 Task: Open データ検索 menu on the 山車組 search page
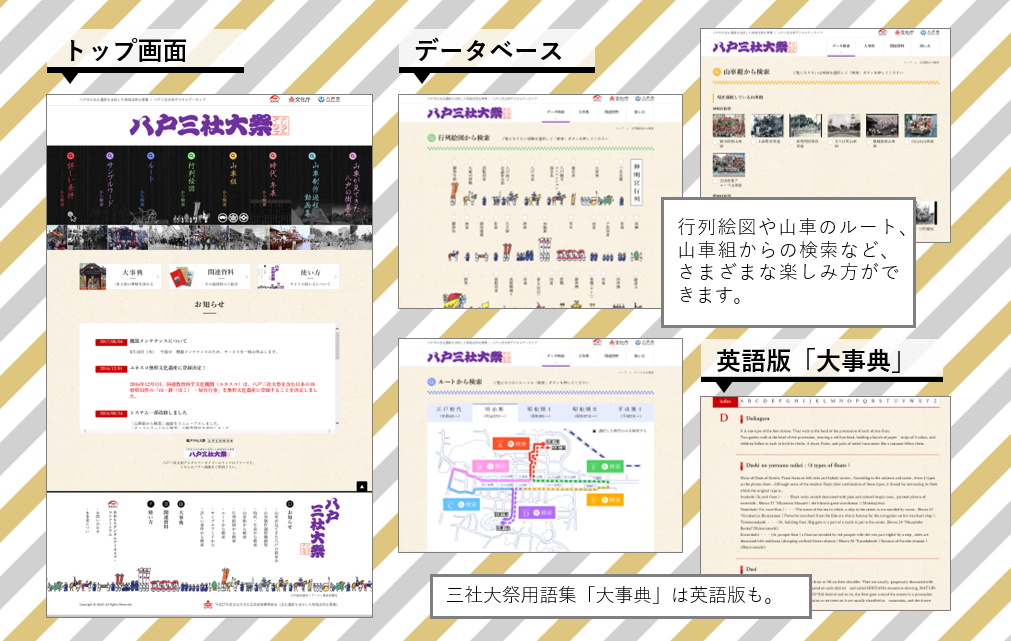pos(841,46)
